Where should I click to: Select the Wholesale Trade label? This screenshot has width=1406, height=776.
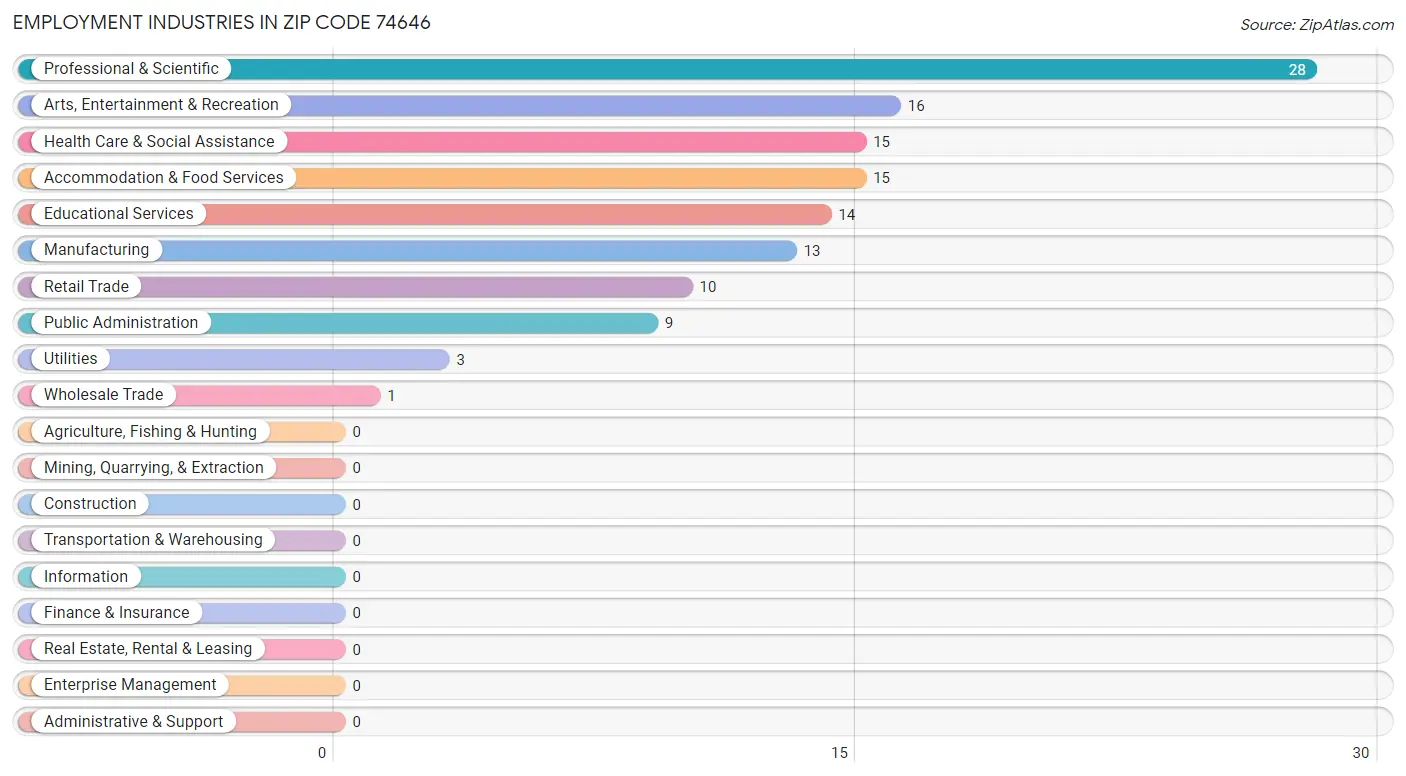tap(103, 395)
